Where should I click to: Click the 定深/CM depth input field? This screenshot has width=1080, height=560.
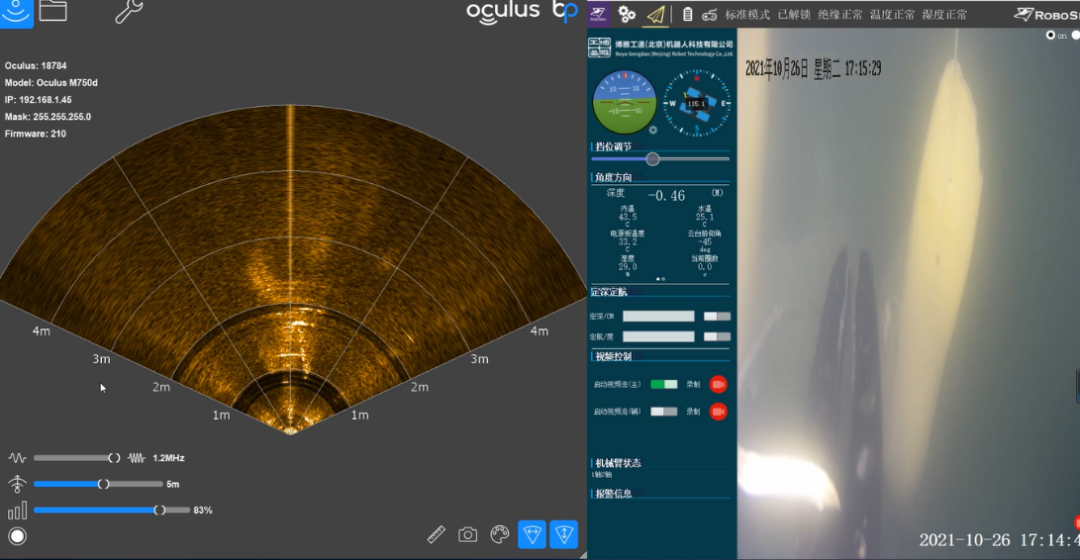[658, 316]
